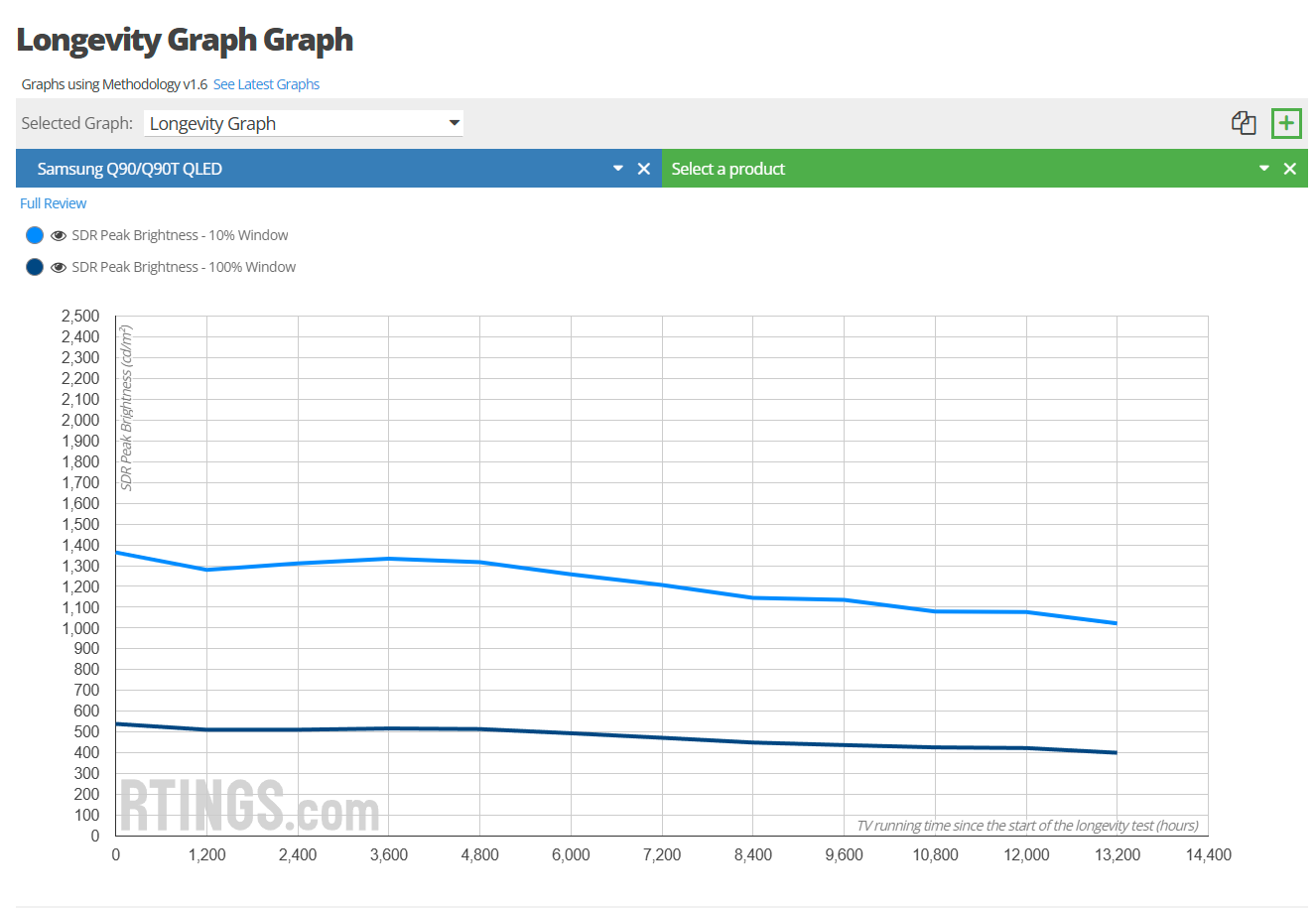Open the Samsung Q90/Q90T QLED dropdown arrow
The width and height of the screenshot is (1316, 908).
click(617, 169)
